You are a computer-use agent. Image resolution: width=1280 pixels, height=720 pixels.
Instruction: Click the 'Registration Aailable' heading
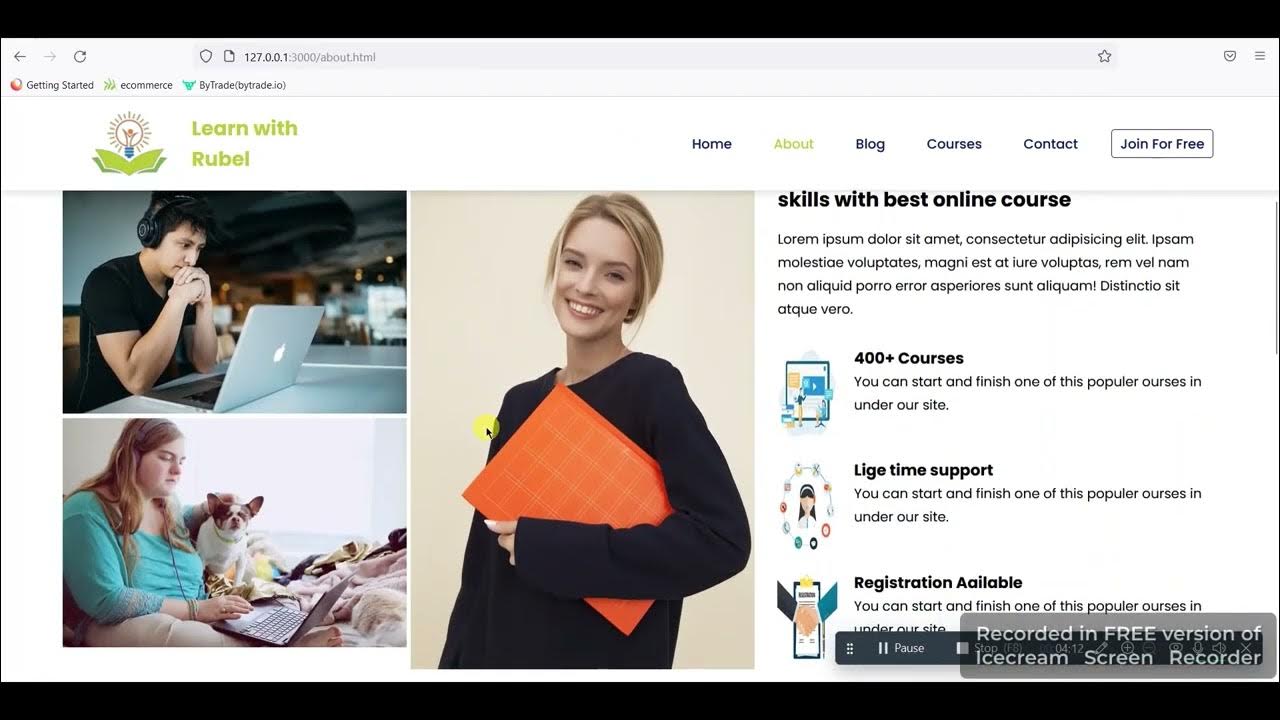[938, 582]
